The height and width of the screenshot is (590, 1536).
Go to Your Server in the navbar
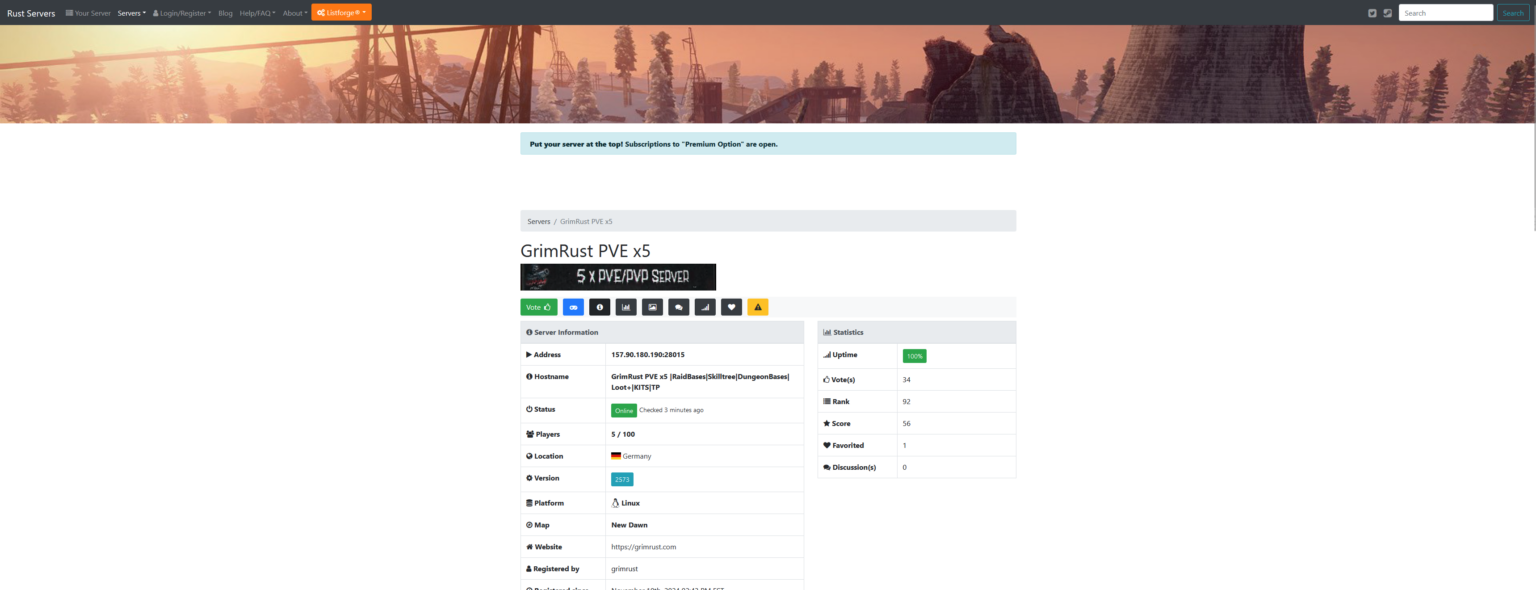click(x=88, y=13)
